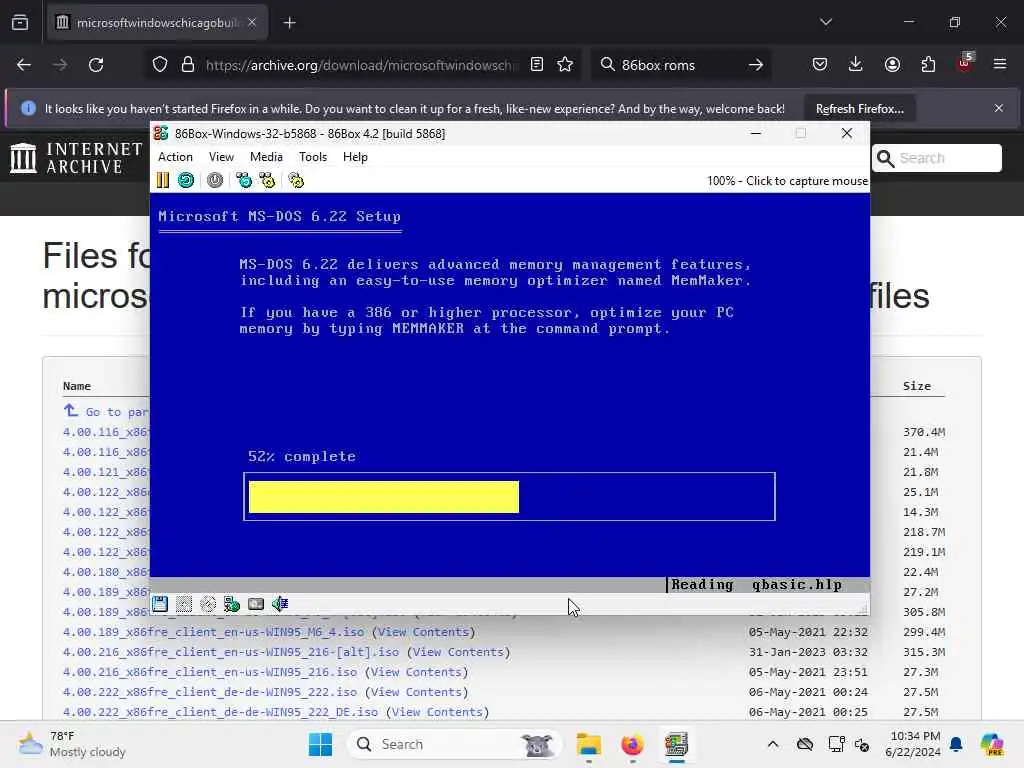Bookmark this page with the star

(565, 65)
